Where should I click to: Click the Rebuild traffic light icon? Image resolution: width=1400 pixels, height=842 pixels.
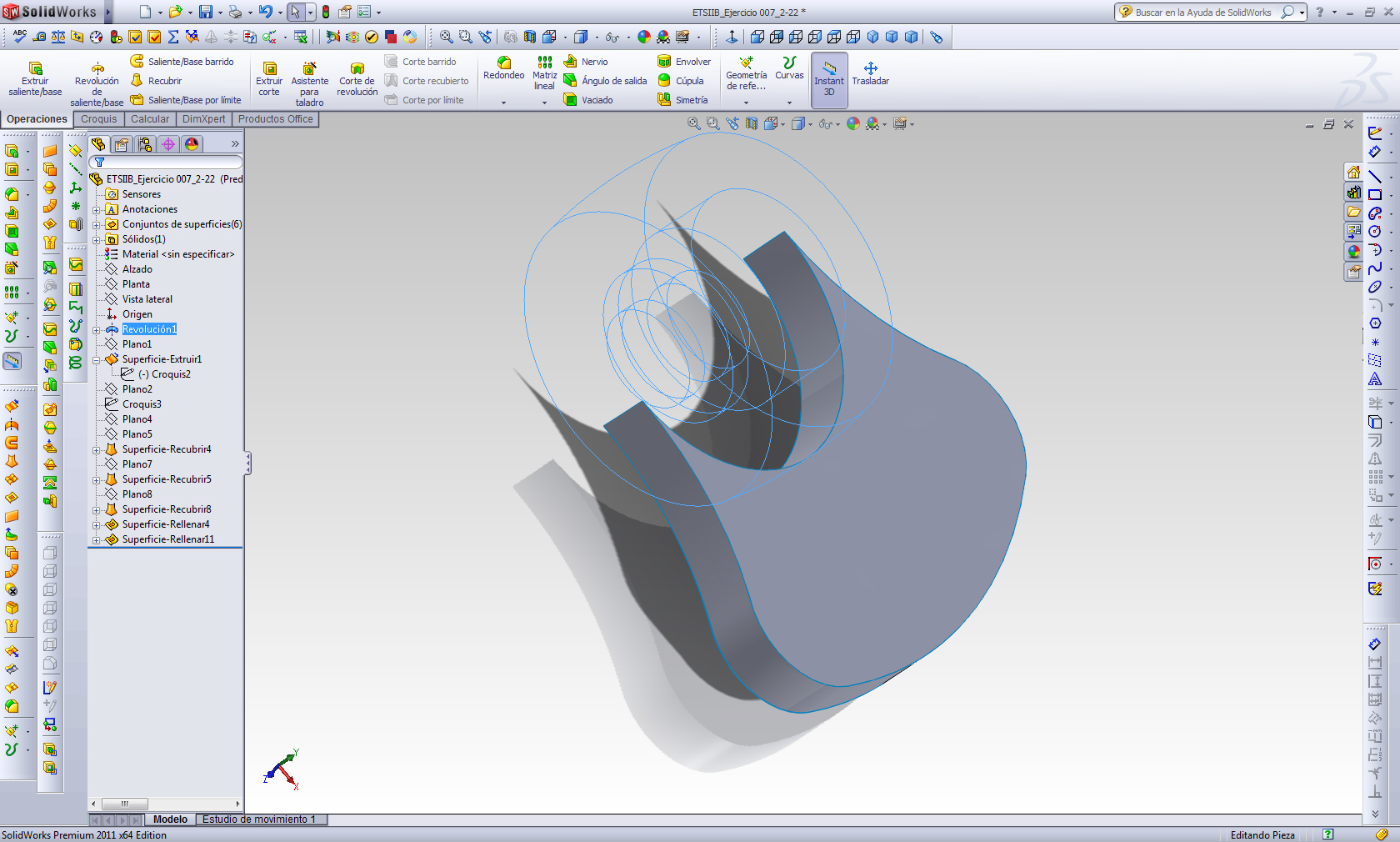point(326,12)
